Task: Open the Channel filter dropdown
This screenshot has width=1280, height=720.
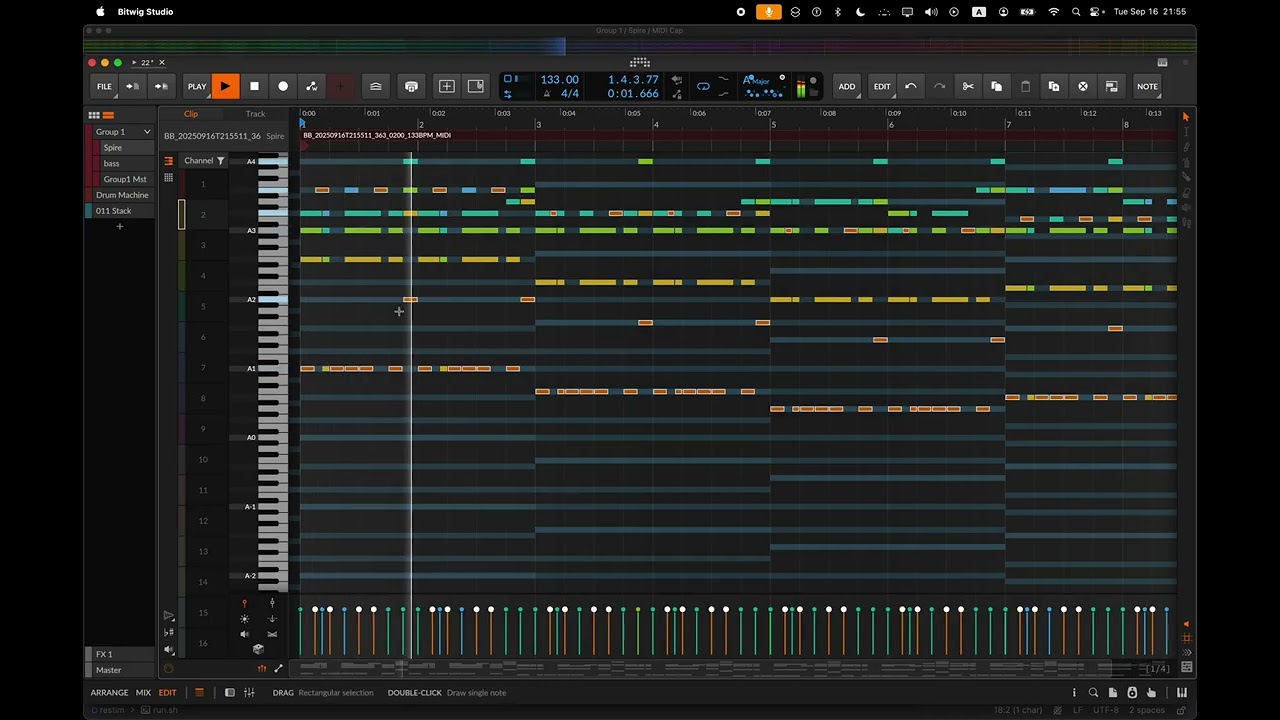Action: click(204, 161)
